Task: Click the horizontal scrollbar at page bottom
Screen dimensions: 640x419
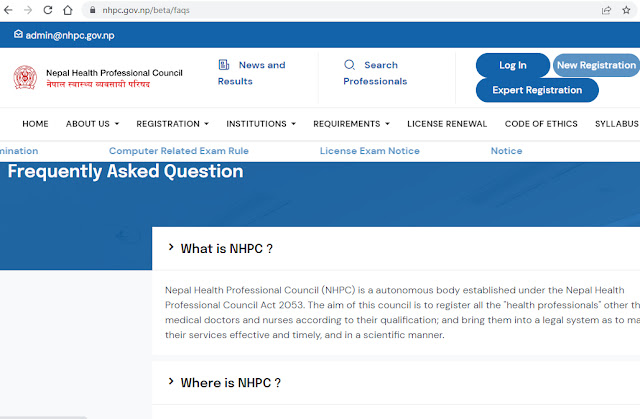Action: tap(43, 417)
